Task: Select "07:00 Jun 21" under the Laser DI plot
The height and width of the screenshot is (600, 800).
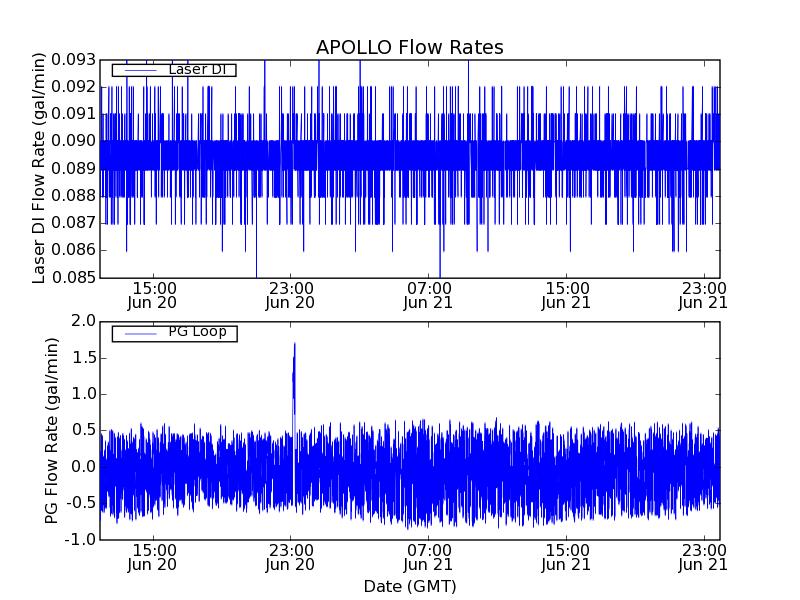Action: point(428,296)
